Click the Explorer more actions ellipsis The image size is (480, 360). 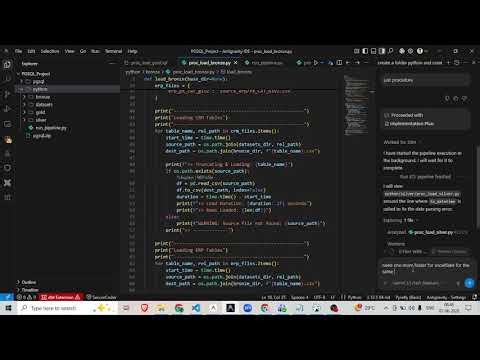tap(113, 63)
